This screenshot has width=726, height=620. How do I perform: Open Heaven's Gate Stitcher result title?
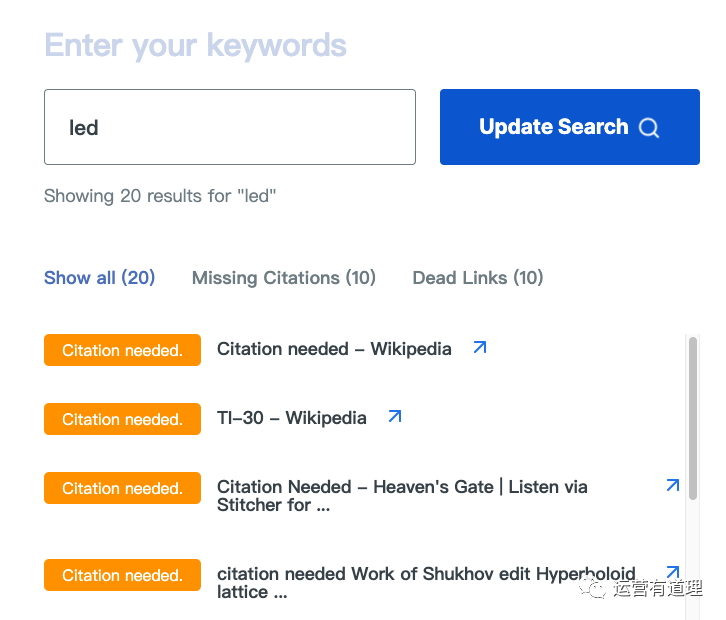coord(402,496)
